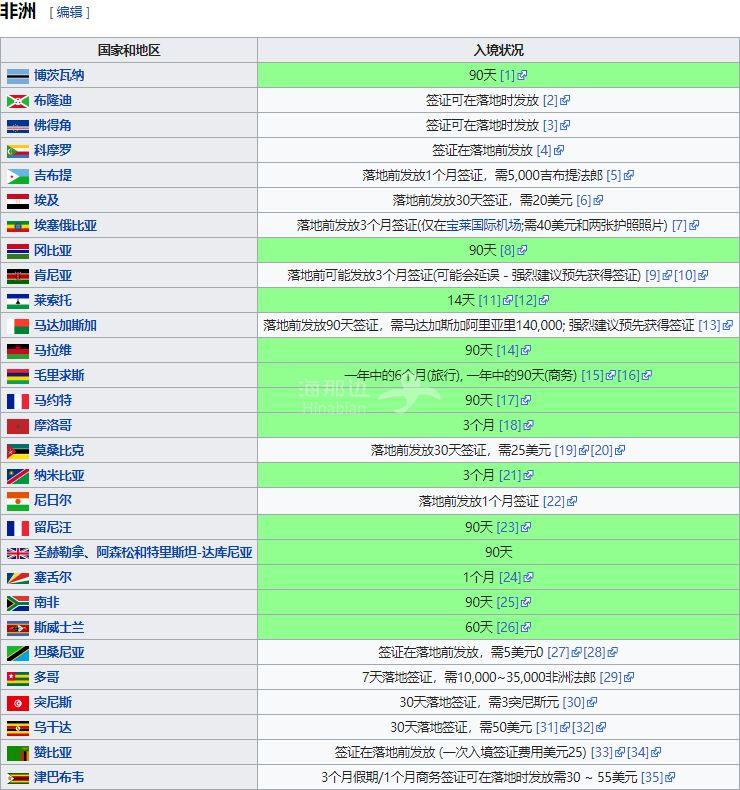Click the Morocco flag icon
Image resolution: width=740 pixels, height=790 pixels.
[17, 426]
